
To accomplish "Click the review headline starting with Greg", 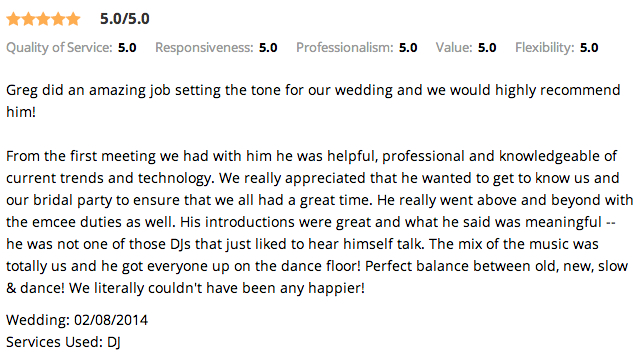I will pos(314,101).
